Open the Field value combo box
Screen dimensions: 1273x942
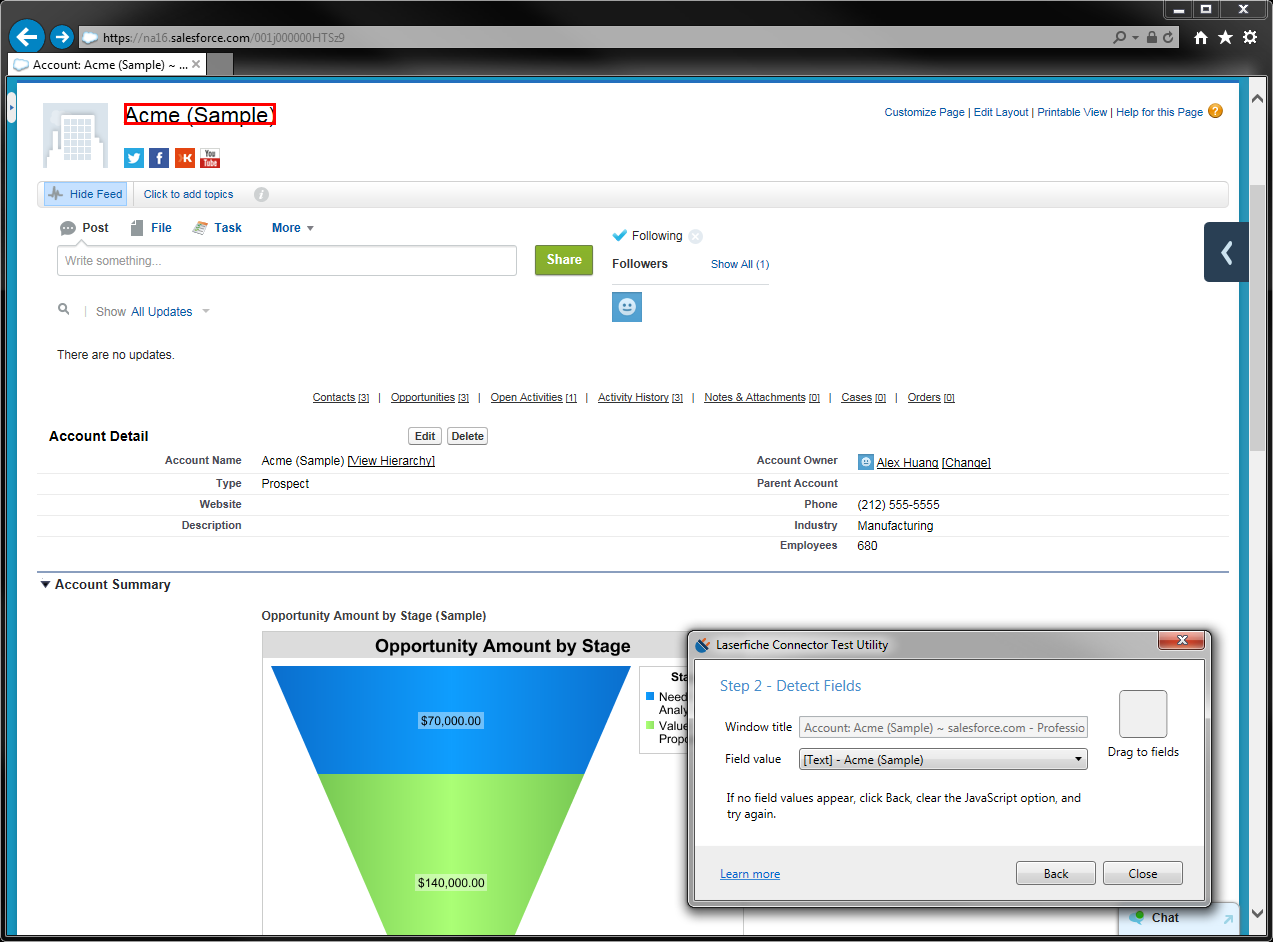click(943, 759)
